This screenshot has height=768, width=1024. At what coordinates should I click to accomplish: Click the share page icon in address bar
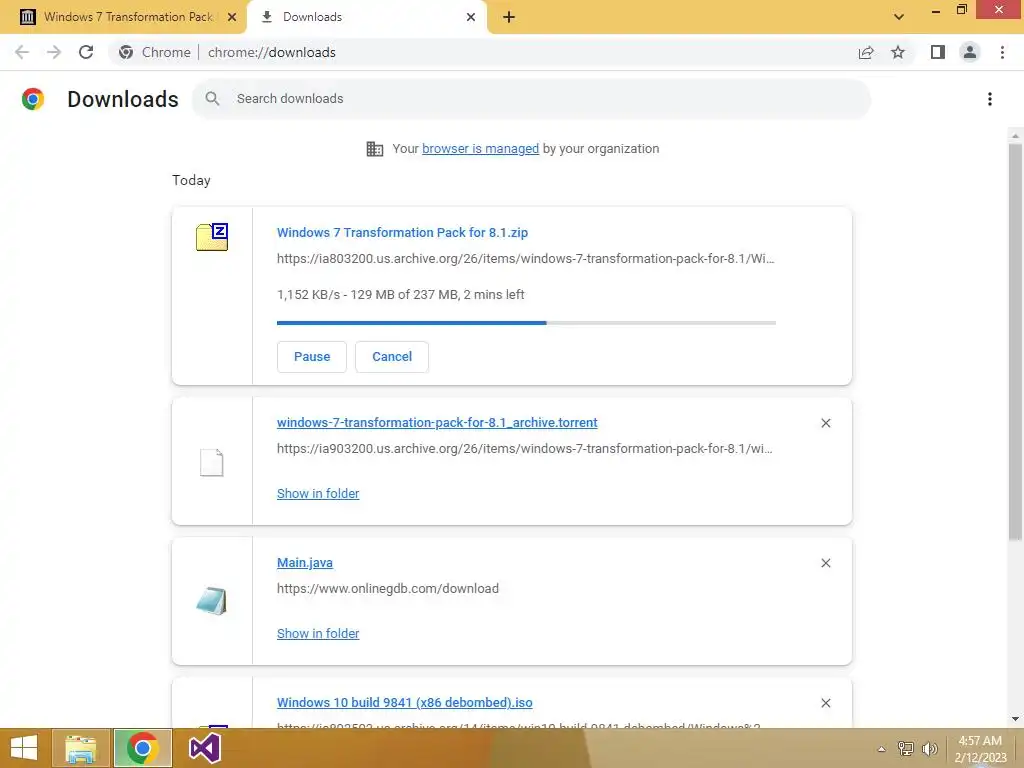coord(866,52)
